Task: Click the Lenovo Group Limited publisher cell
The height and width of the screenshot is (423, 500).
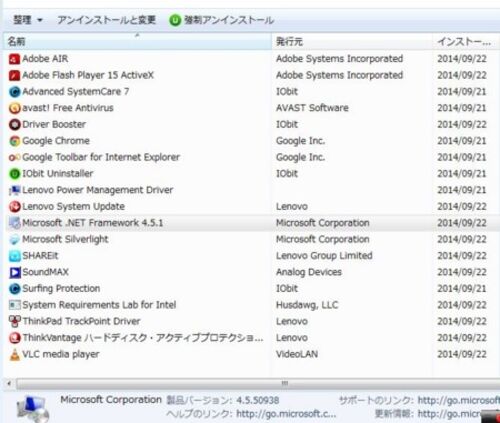Action: 324,256
